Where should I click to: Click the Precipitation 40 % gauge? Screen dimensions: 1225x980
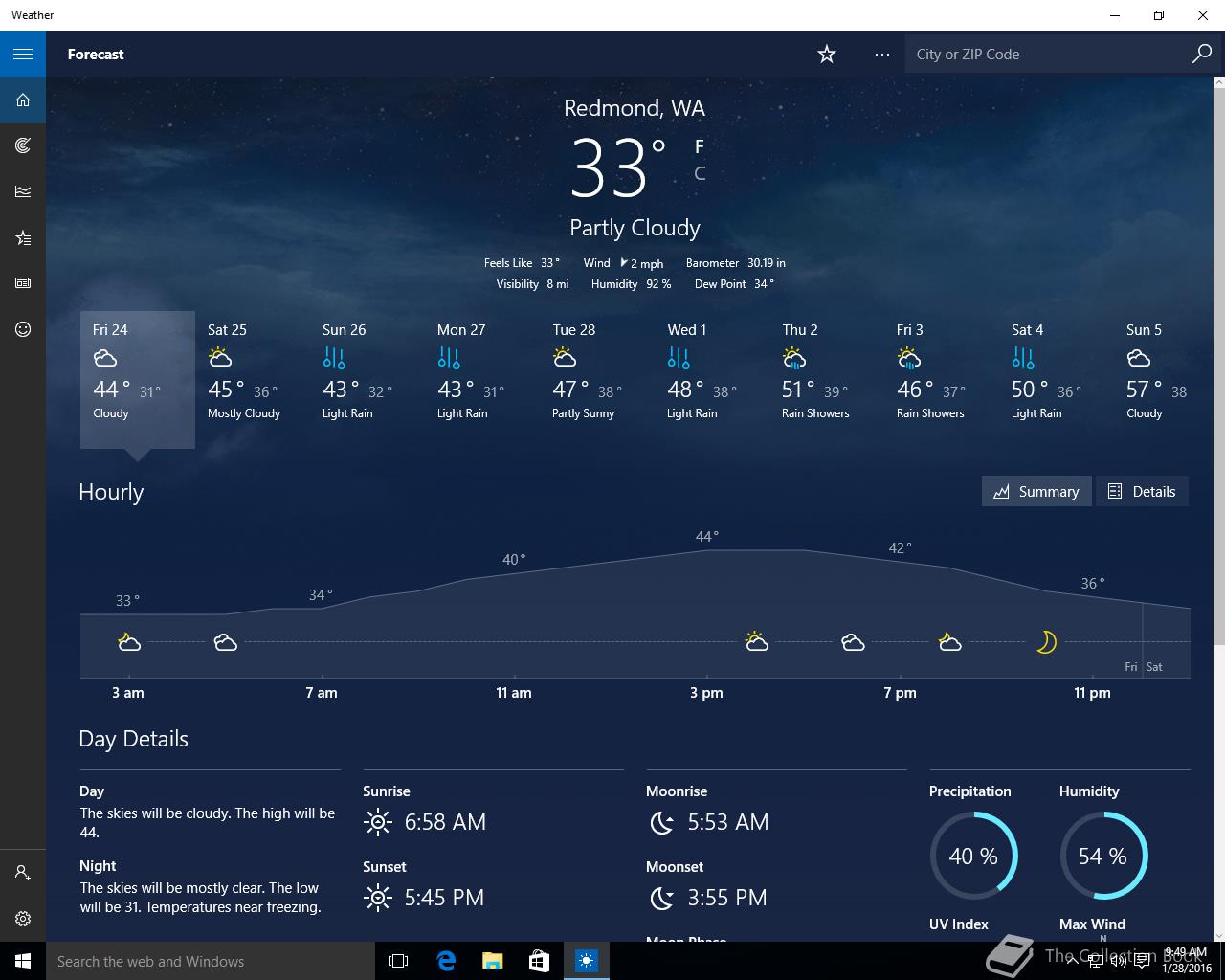point(973,856)
